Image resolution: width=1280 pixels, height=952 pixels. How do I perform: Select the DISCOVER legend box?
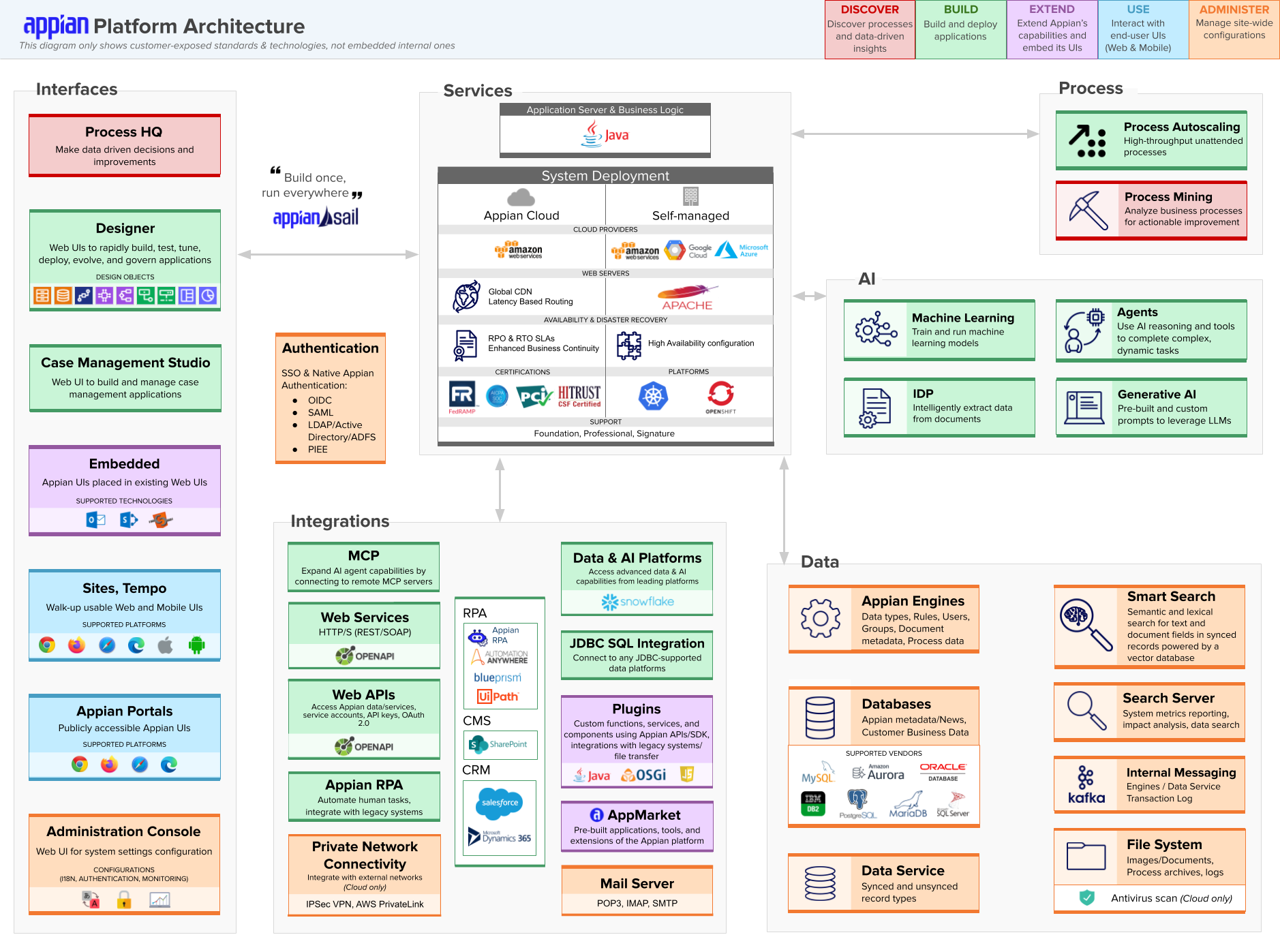(870, 29)
